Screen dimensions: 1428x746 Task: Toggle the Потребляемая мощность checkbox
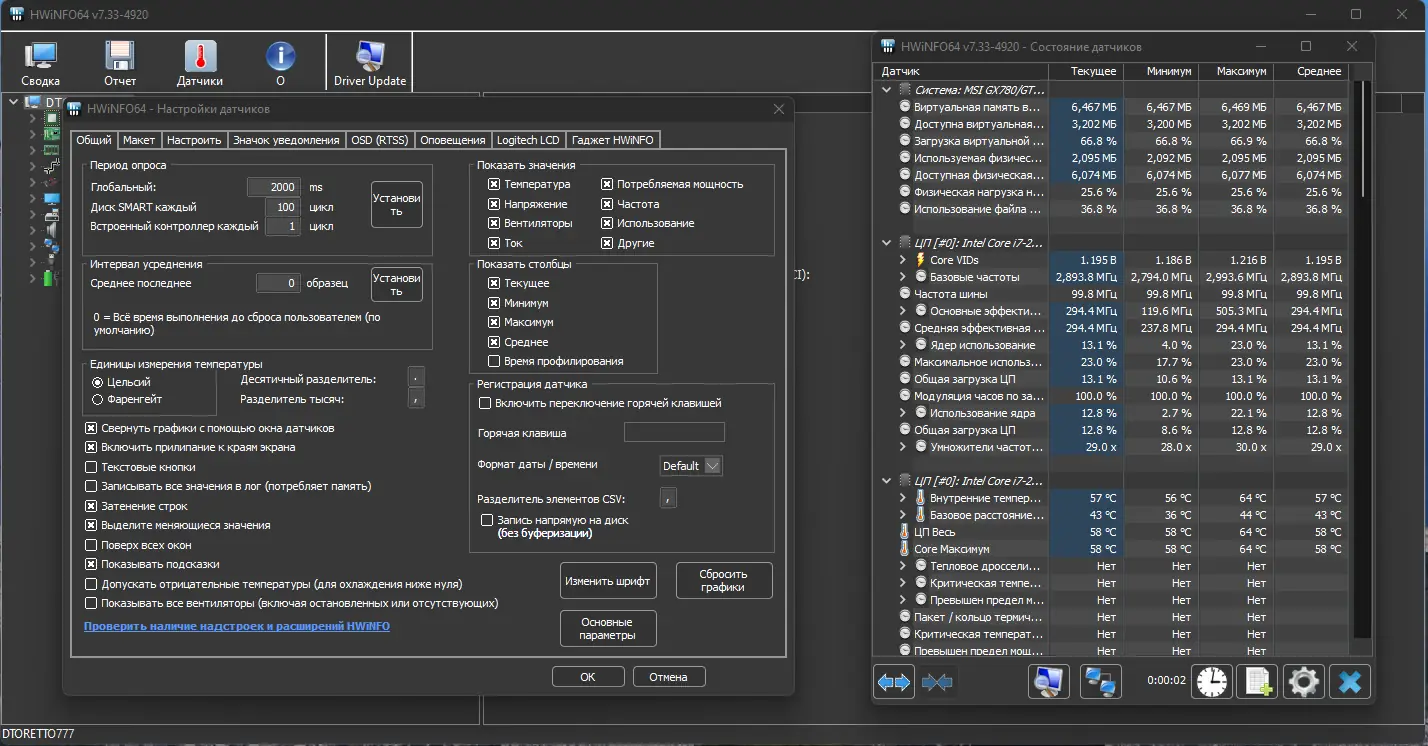607,184
